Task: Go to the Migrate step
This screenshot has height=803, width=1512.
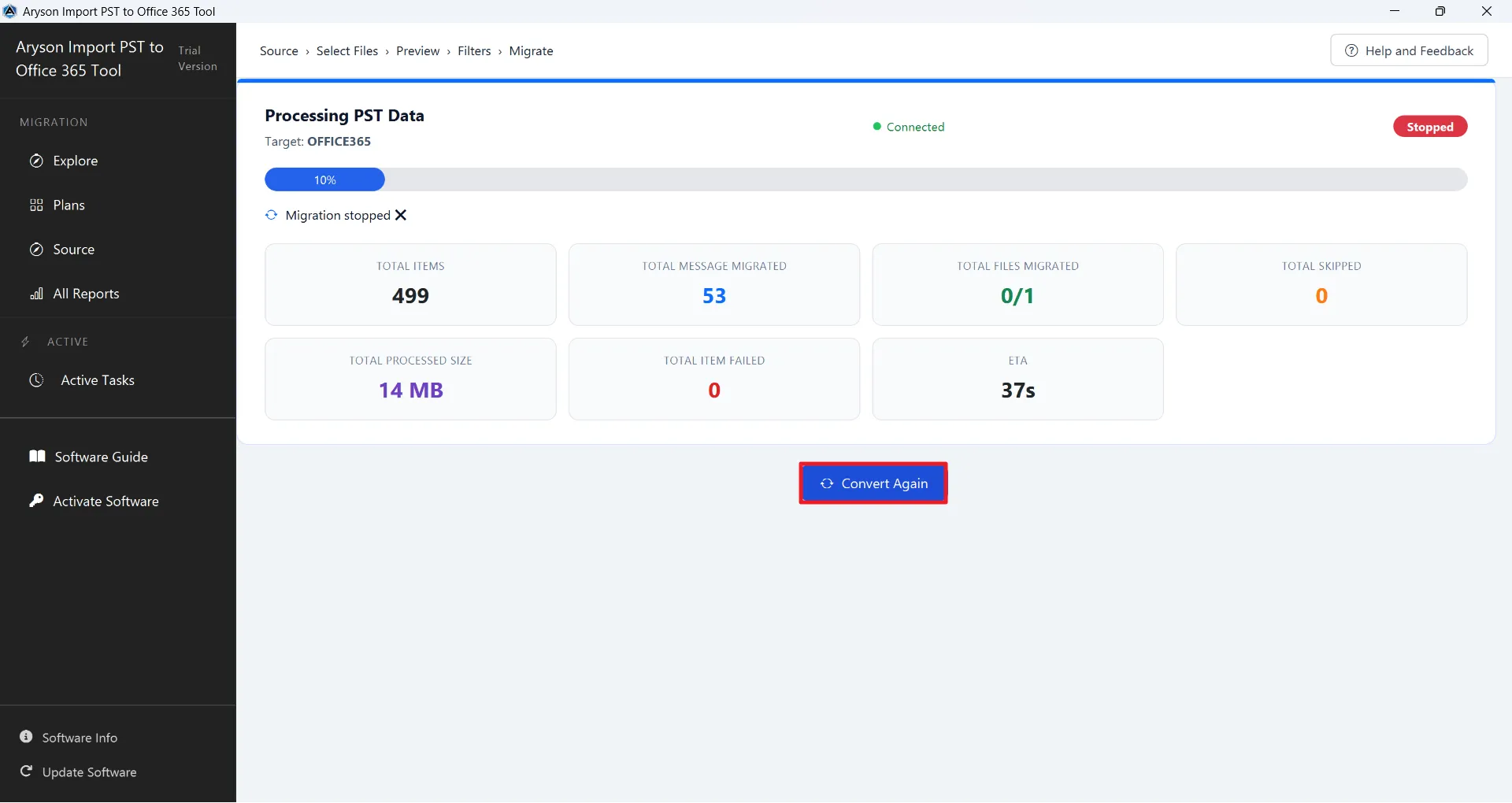Action: click(x=531, y=50)
